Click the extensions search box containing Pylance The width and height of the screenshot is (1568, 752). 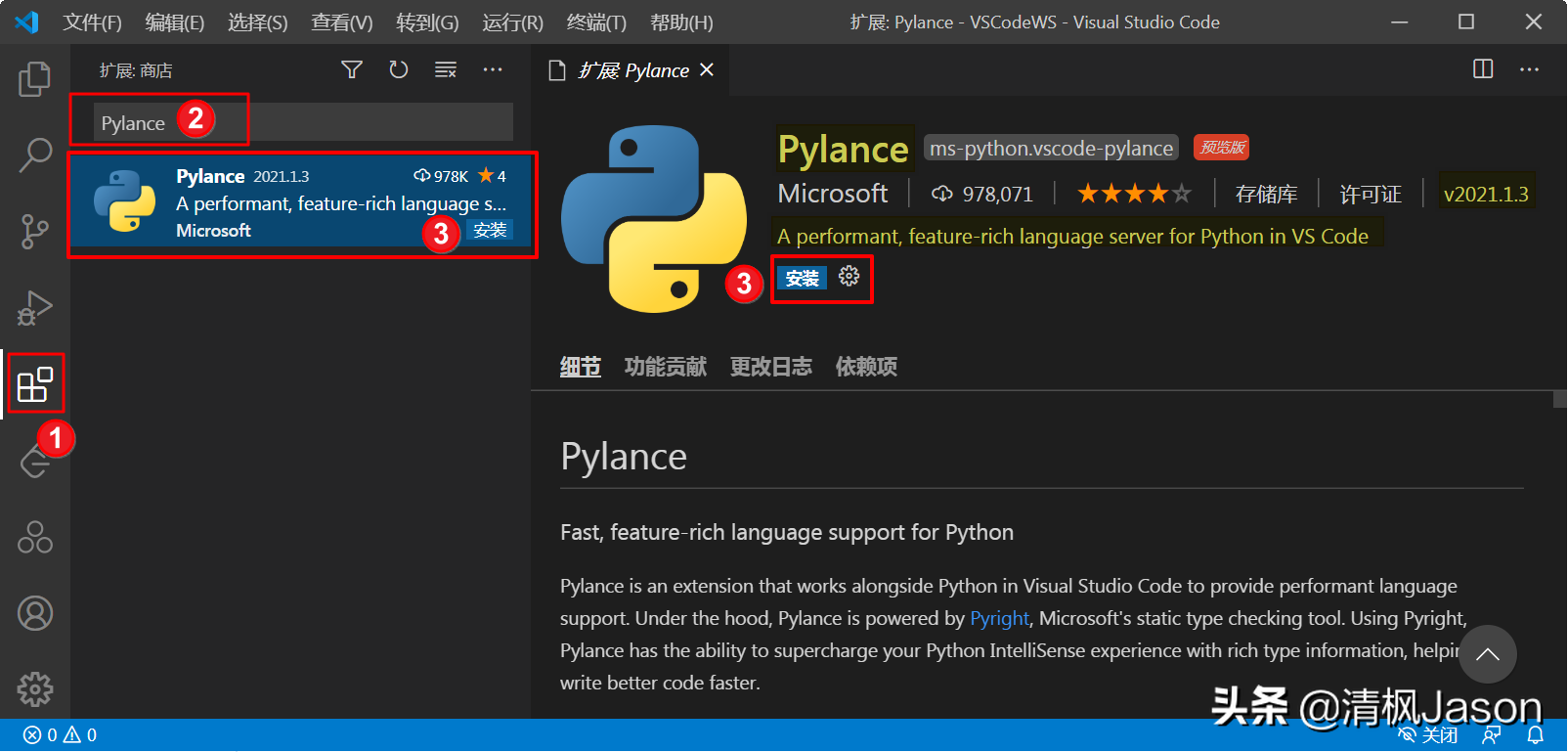303,122
